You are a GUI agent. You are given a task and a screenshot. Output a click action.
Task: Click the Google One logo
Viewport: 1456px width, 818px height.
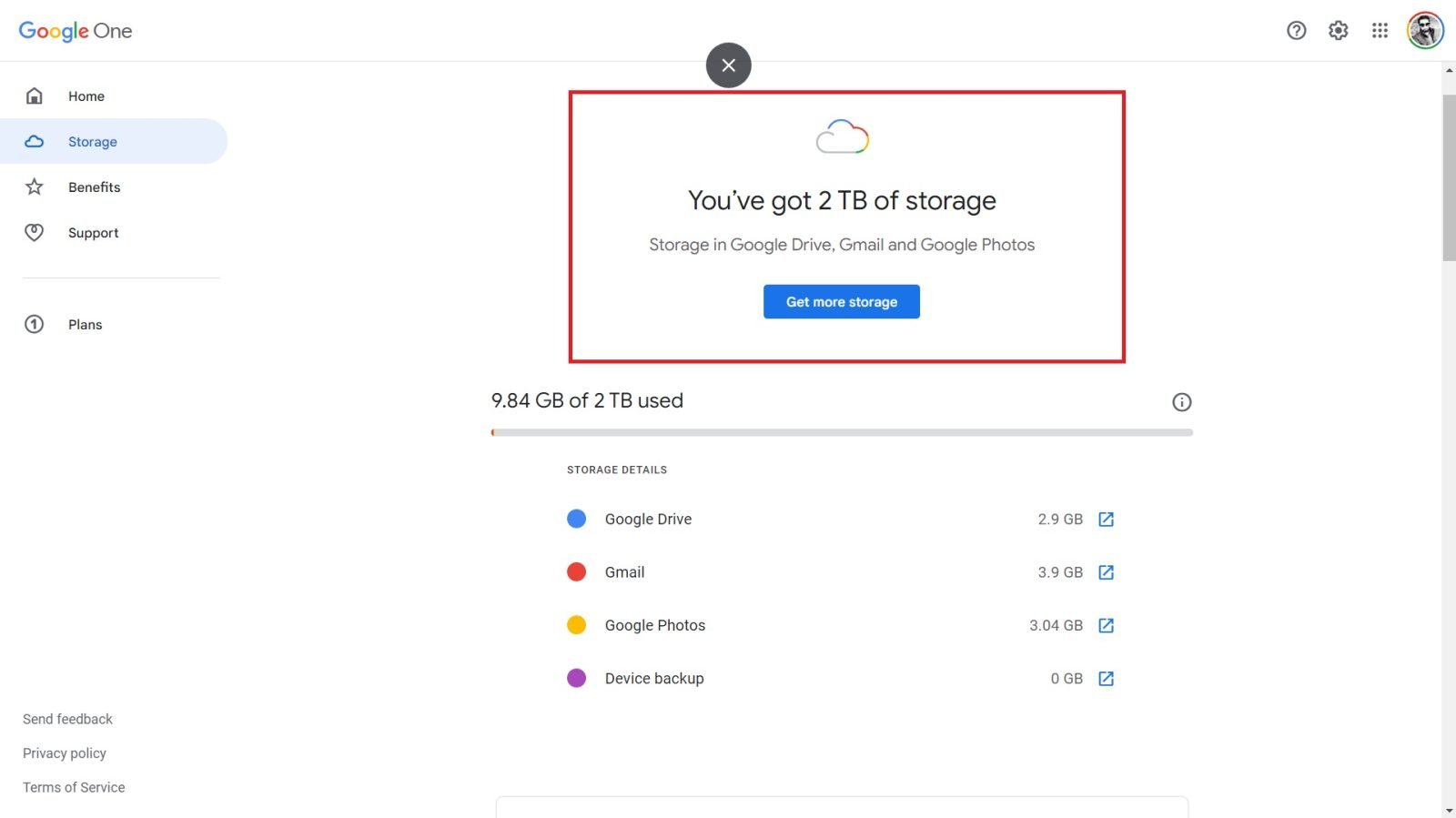76,31
